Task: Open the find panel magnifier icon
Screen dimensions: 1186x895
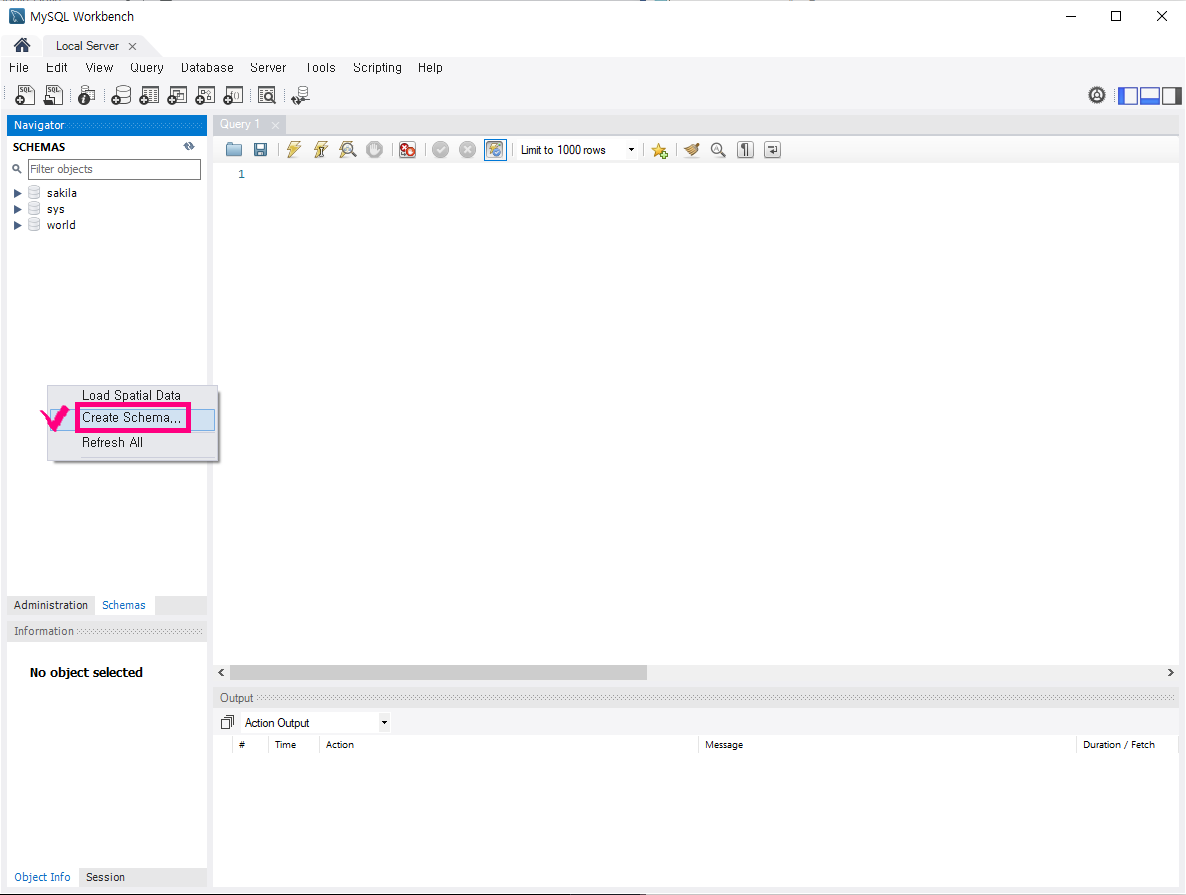Action: click(718, 150)
